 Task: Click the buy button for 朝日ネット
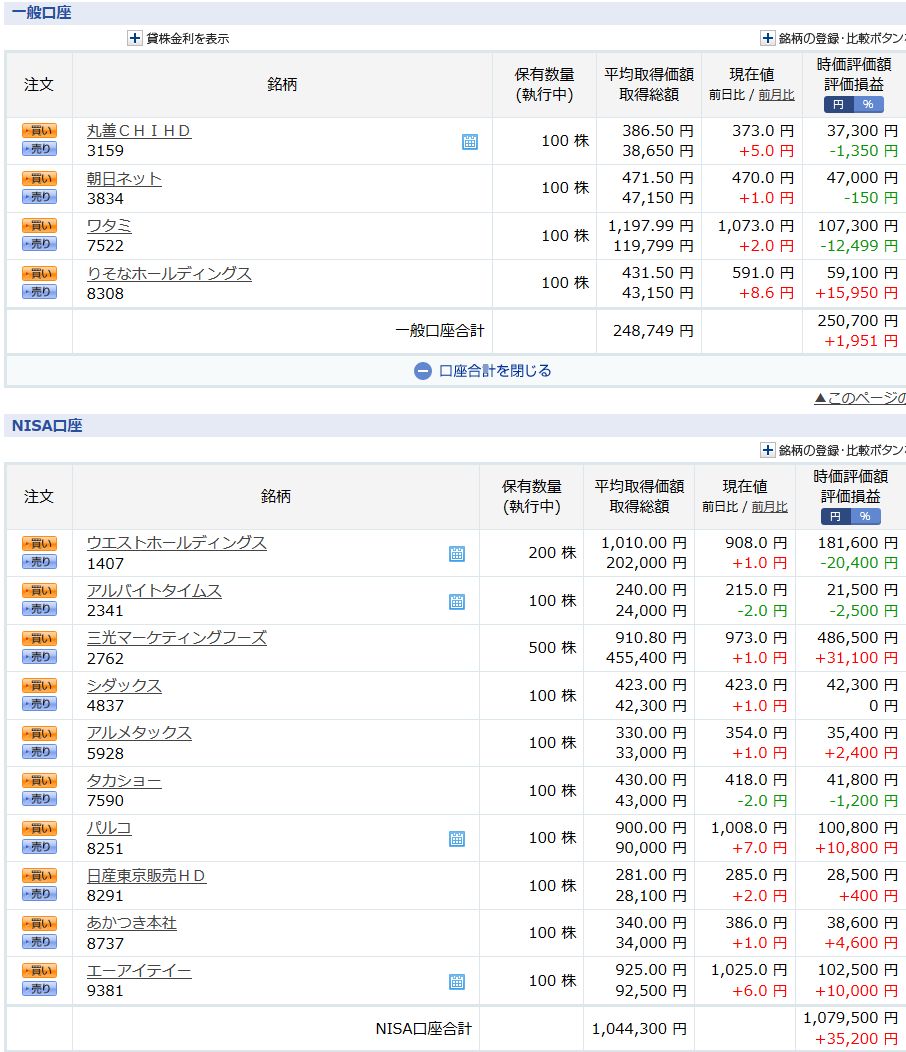click(x=39, y=178)
